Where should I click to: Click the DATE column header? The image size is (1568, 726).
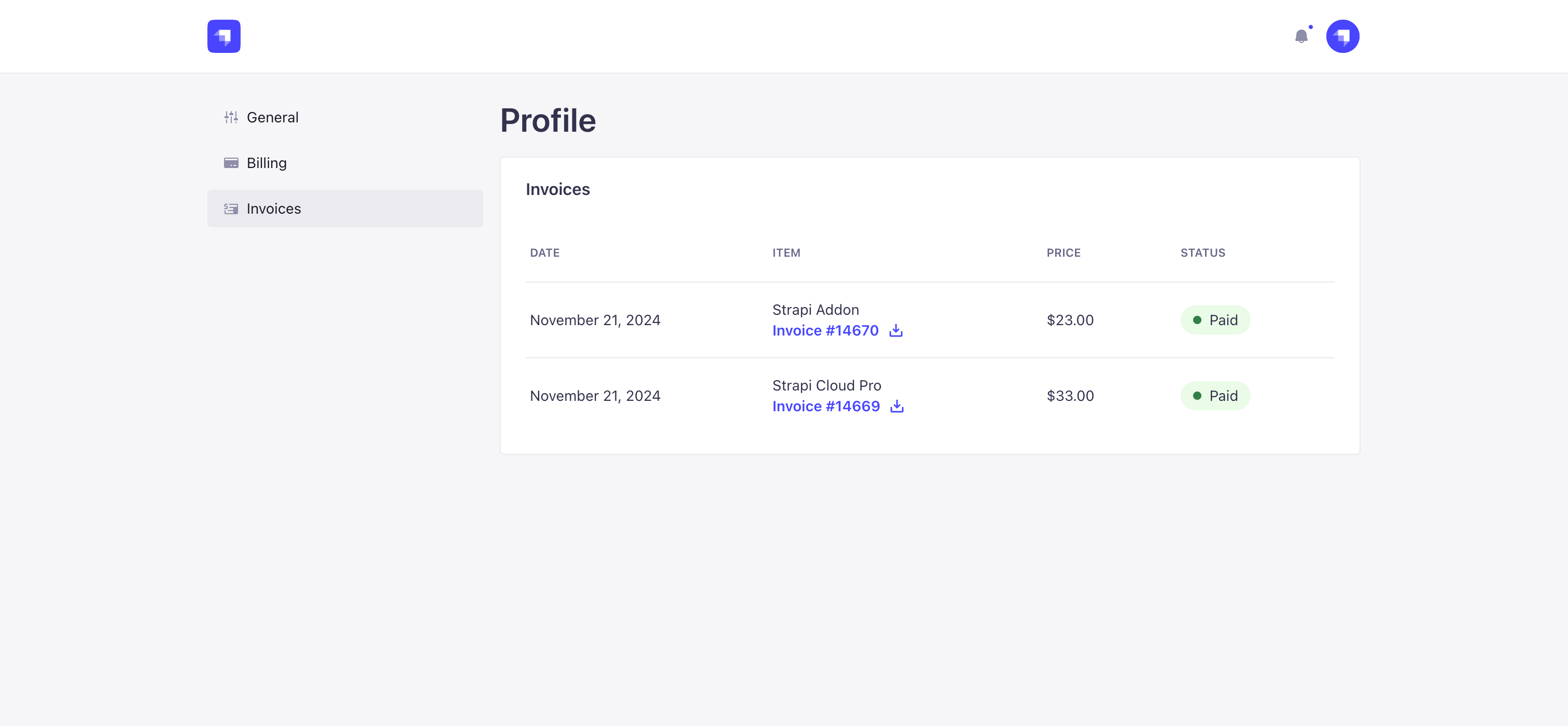544,253
